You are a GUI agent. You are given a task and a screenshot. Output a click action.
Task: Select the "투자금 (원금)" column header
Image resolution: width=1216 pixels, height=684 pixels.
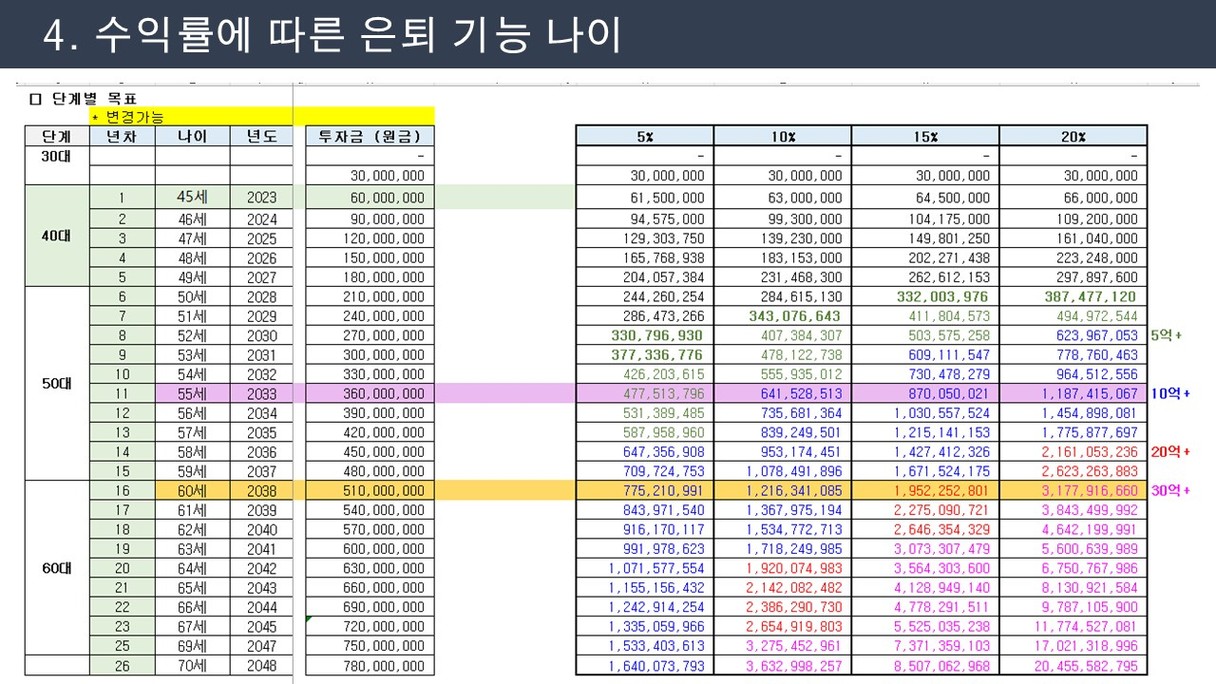pos(369,137)
